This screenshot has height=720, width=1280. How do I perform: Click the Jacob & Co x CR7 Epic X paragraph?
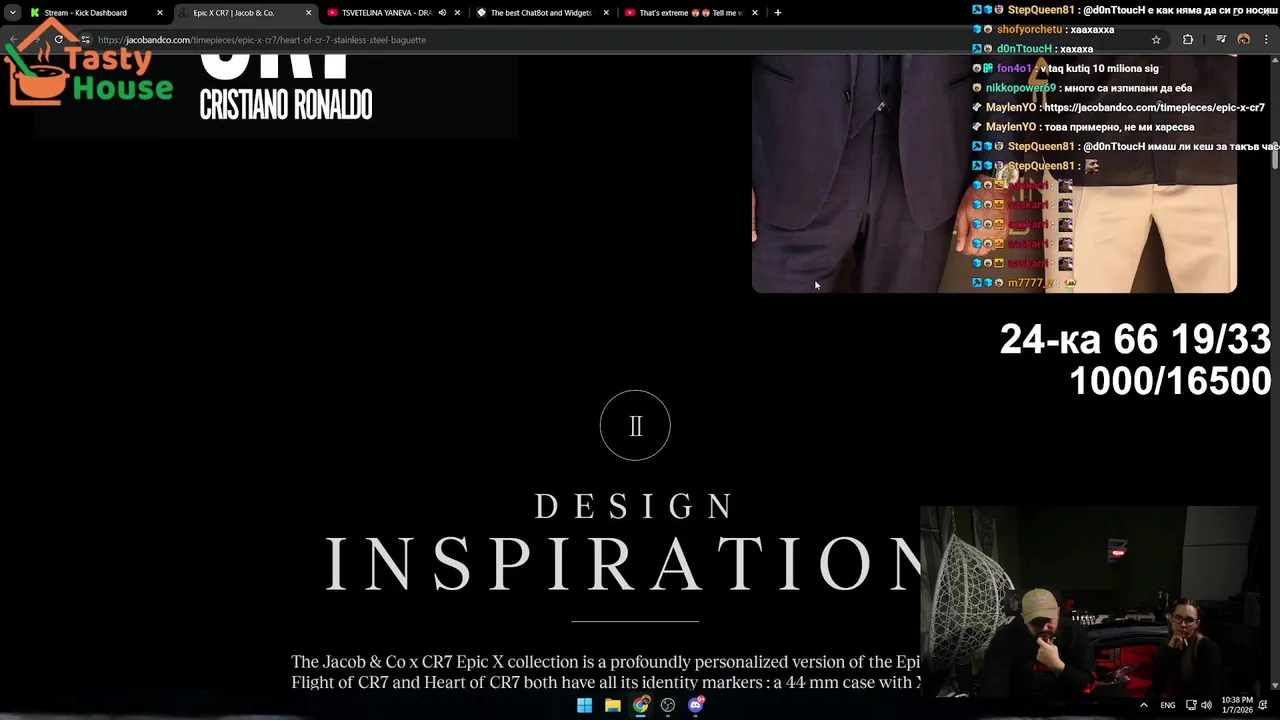tap(605, 672)
